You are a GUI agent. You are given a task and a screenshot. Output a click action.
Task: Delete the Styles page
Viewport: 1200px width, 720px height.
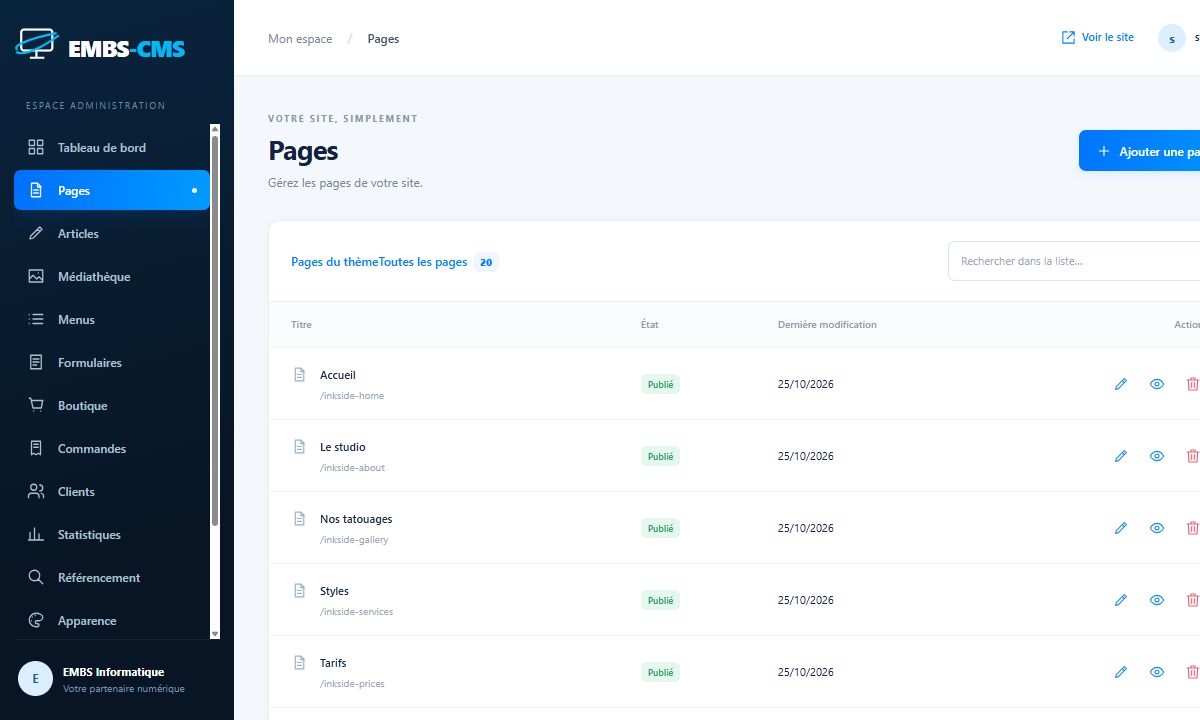[1192, 600]
